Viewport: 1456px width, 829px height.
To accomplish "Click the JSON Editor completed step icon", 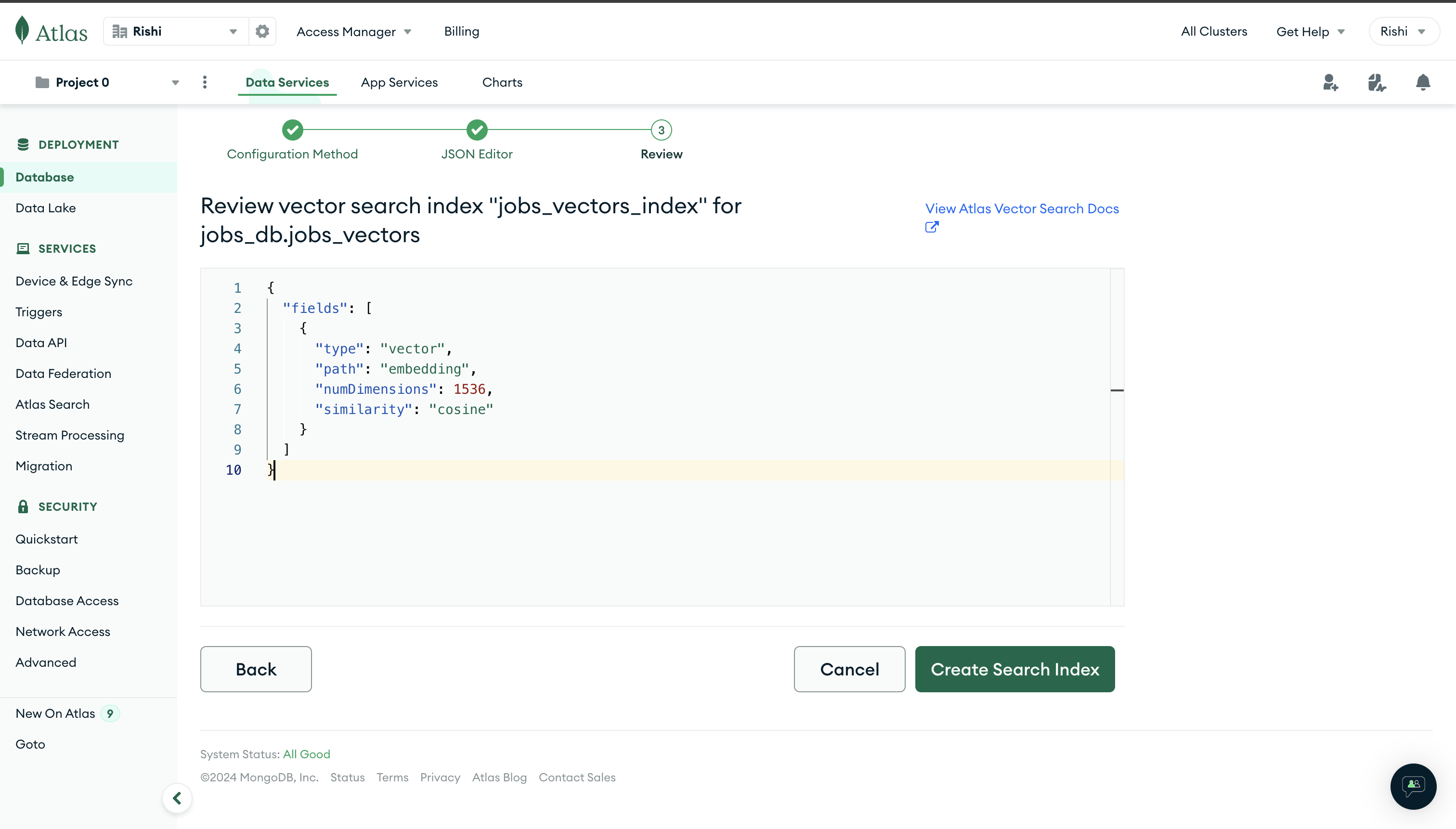I will [477, 130].
